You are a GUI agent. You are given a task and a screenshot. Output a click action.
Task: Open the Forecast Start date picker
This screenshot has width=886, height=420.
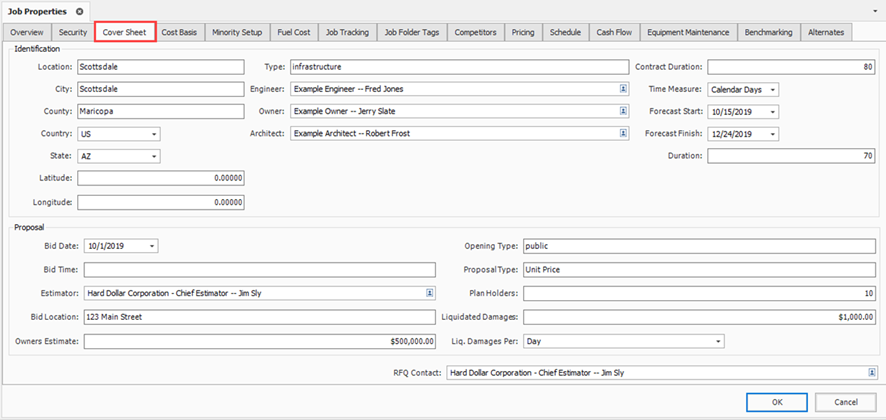click(773, 111)
